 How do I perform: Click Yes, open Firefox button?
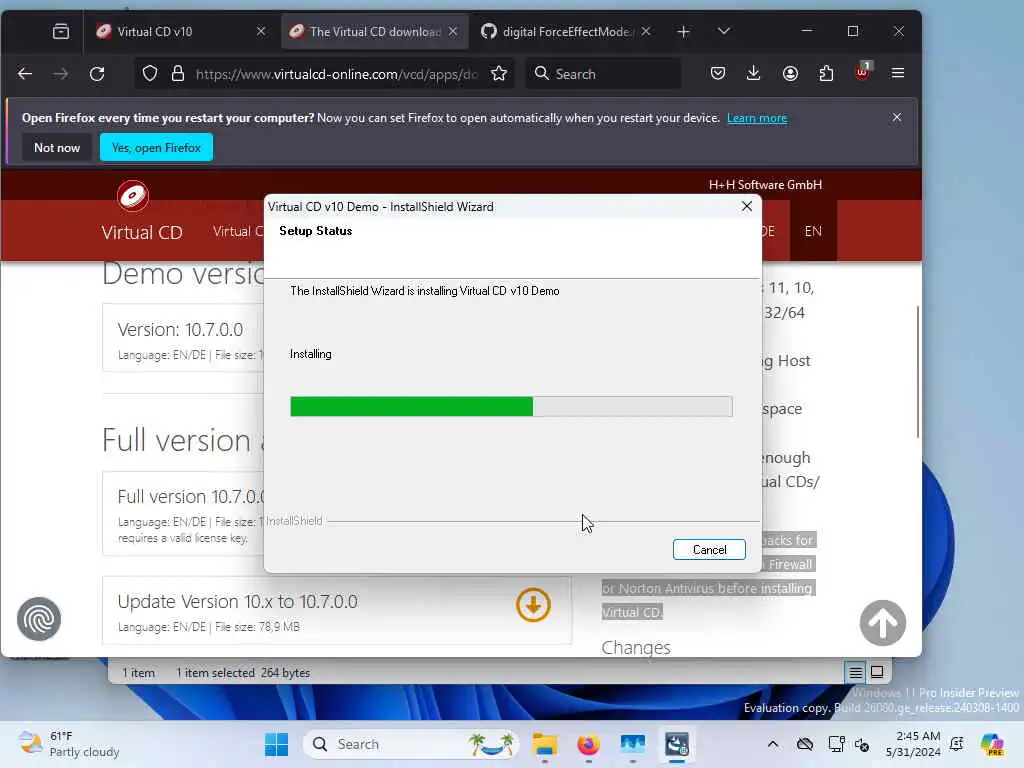coord(156,148)
